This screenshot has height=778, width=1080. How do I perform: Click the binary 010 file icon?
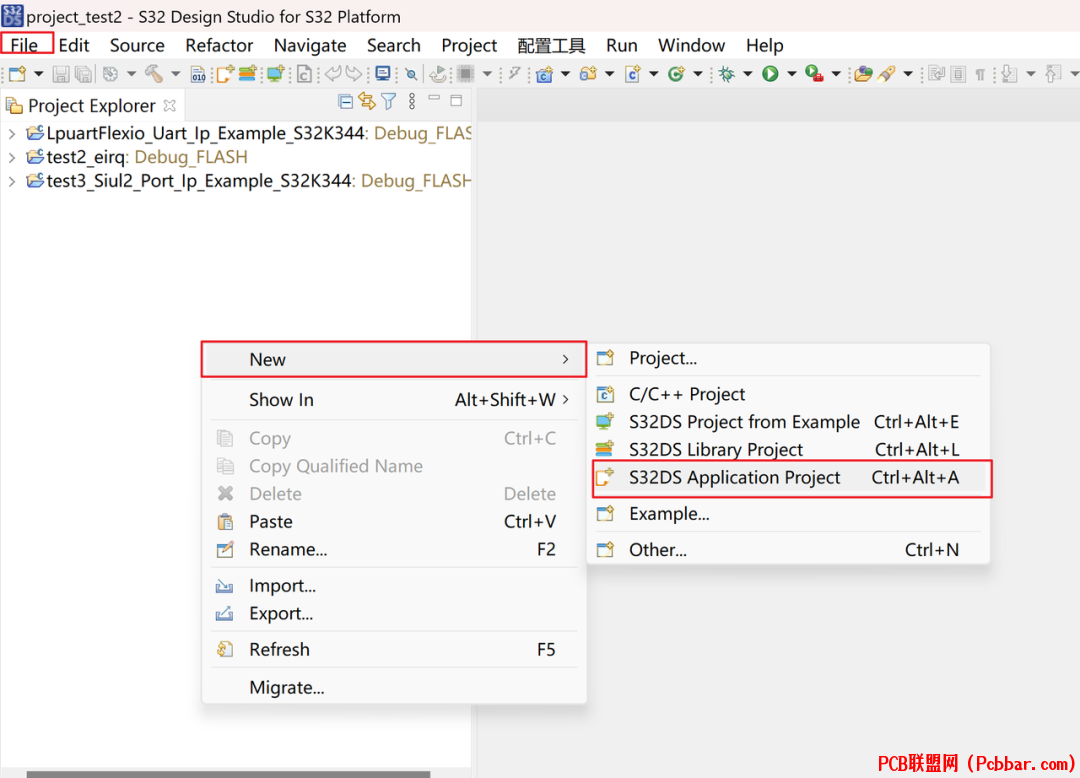pos(198,74)
